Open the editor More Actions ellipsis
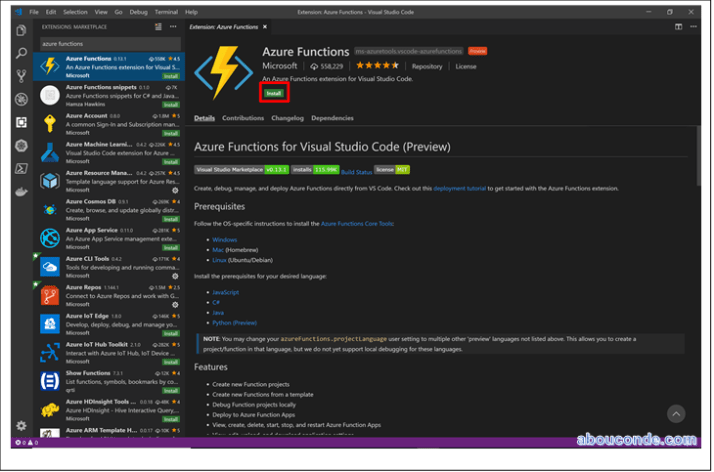This screenshot has width=714, height=472. coord(696,27)
